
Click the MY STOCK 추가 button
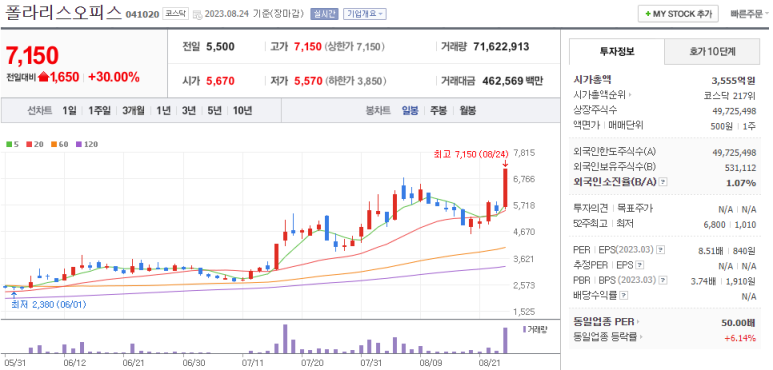point(678,14)
